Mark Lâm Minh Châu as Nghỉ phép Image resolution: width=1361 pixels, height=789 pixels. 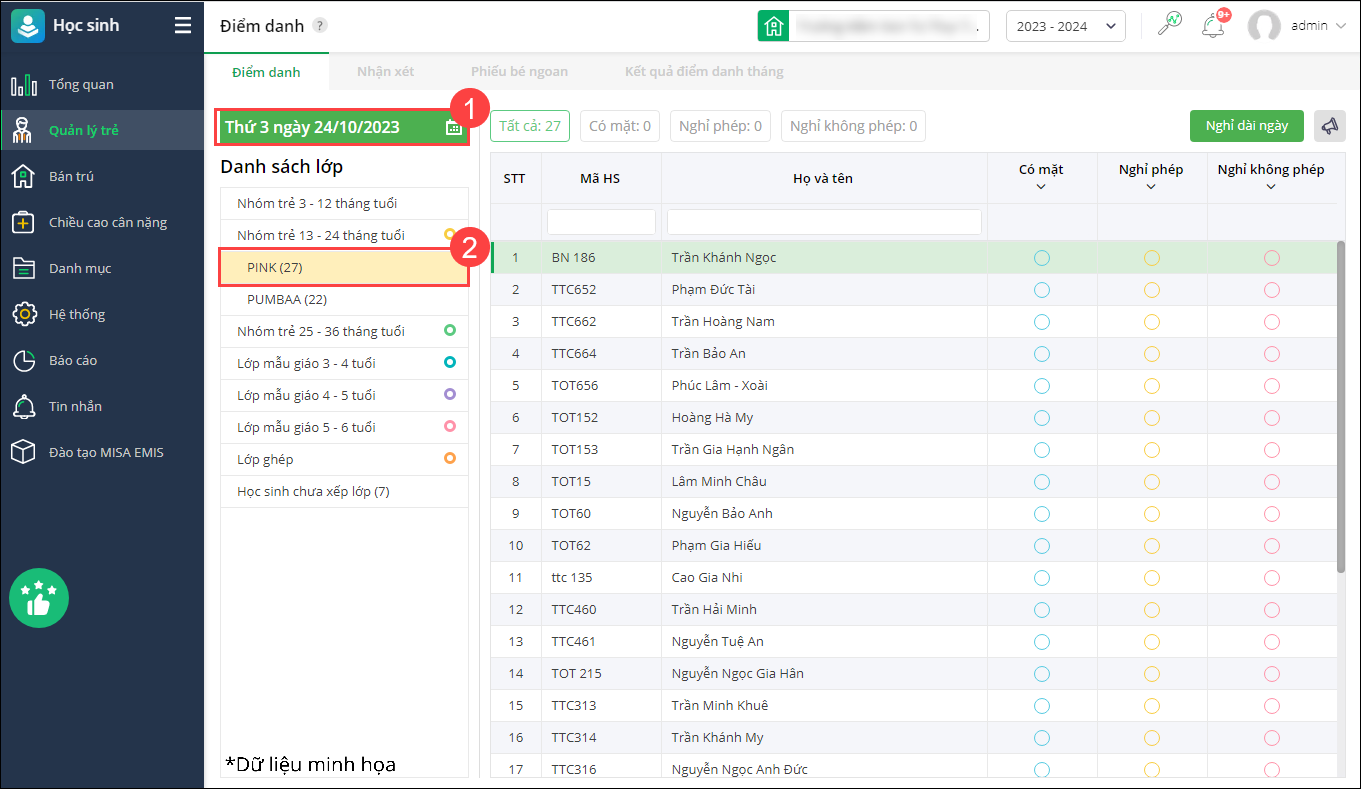1152,482
